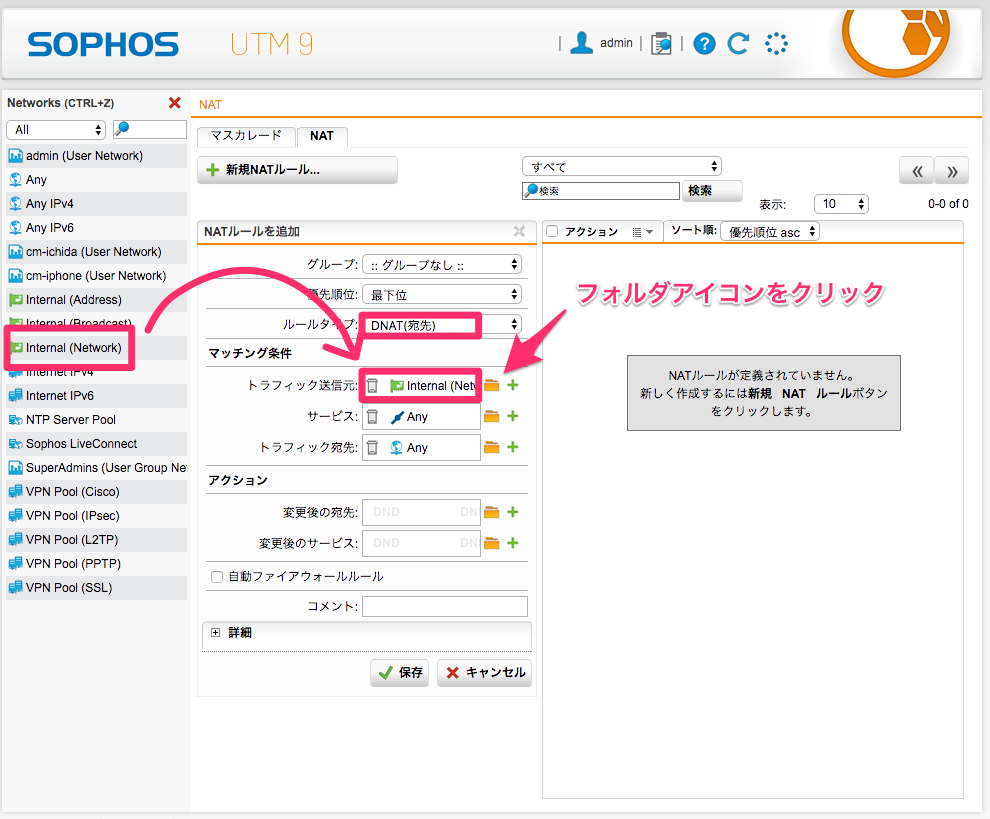
Task: Click green plus for トラフィック送信元
Action: tap(513, 385)
